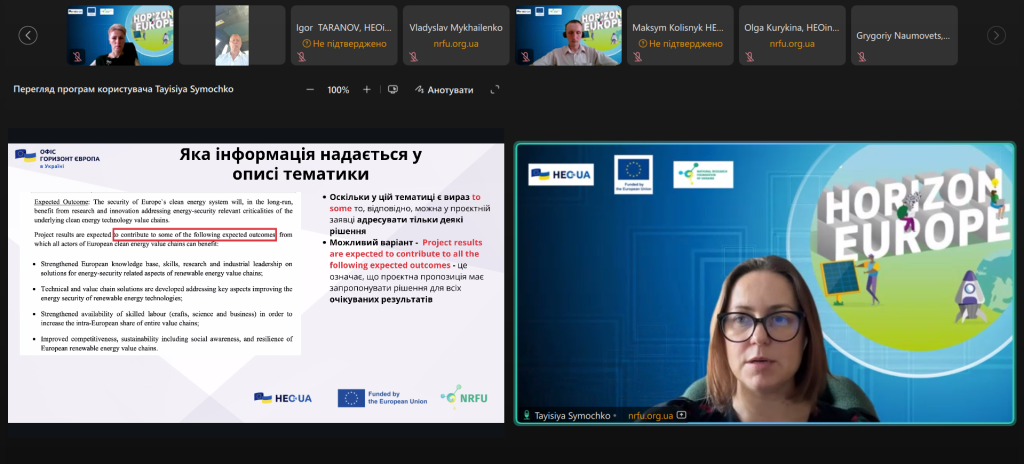Show previous participants with the left arrow
This screenshot has height=464, width=1024.
coord(27,35)
